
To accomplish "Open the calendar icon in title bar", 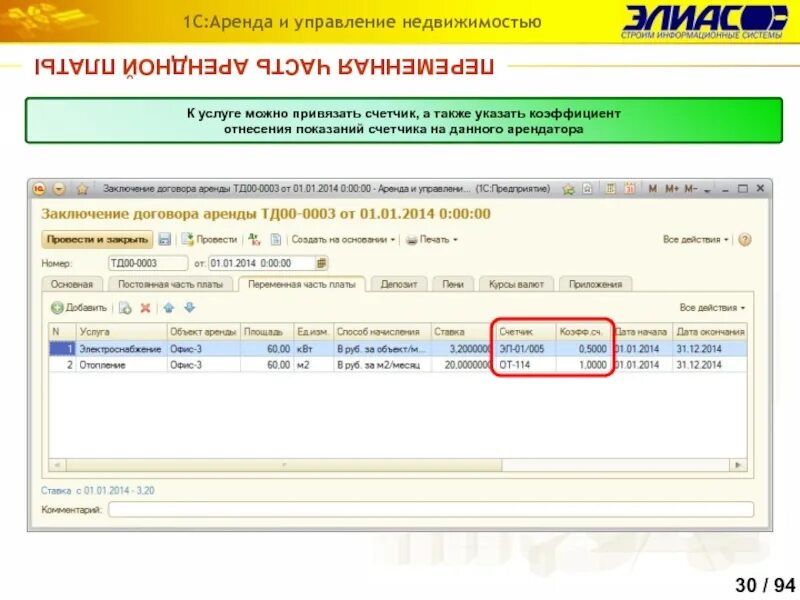I will point(630,188).
